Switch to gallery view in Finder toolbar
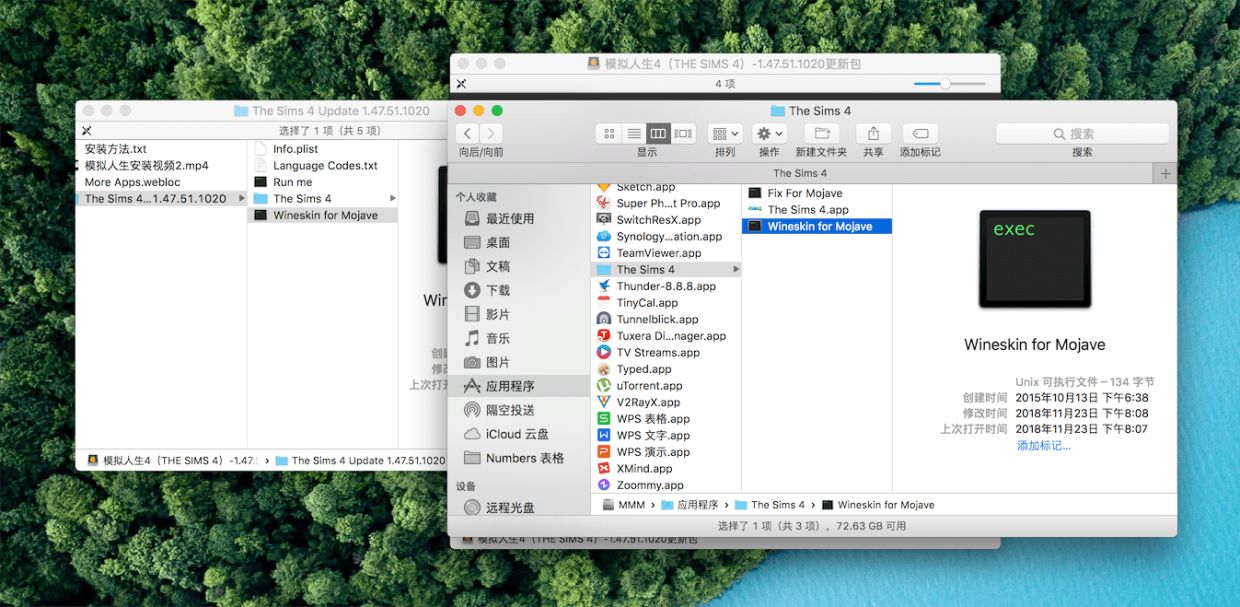The height and width of the screenshot is (607, 1240). click(x=684, y=133)
